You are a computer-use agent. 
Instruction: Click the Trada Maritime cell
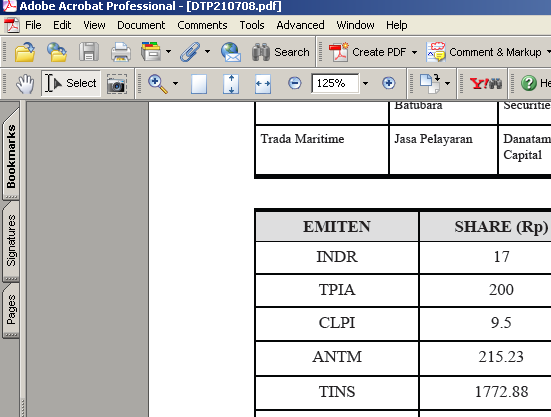tap(322, 149)
